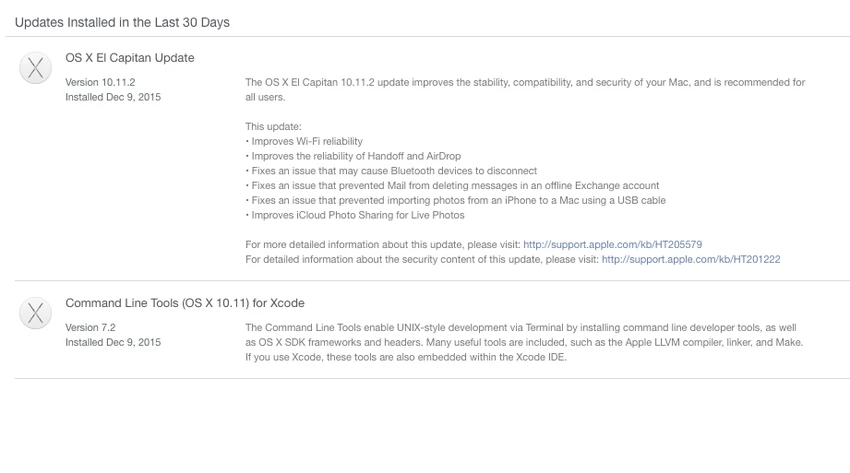
Task: Click the Improves Wi-Fi reliability bullet
Action: [304, 141]
